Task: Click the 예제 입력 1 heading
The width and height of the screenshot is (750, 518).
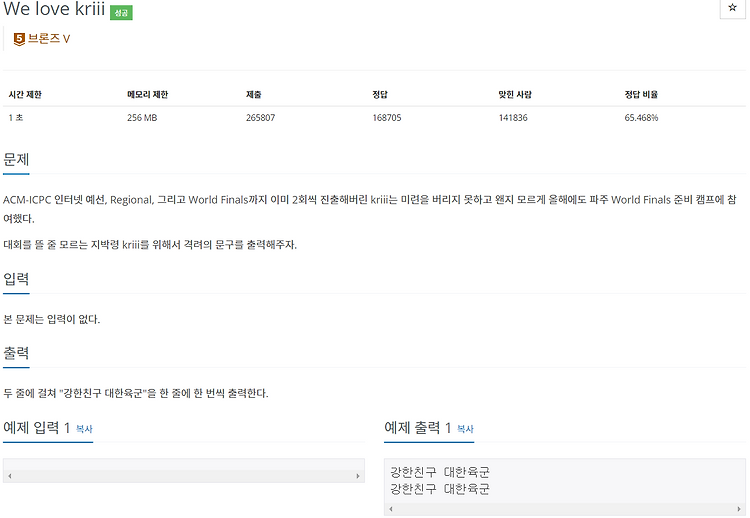Action: point(37,428)
